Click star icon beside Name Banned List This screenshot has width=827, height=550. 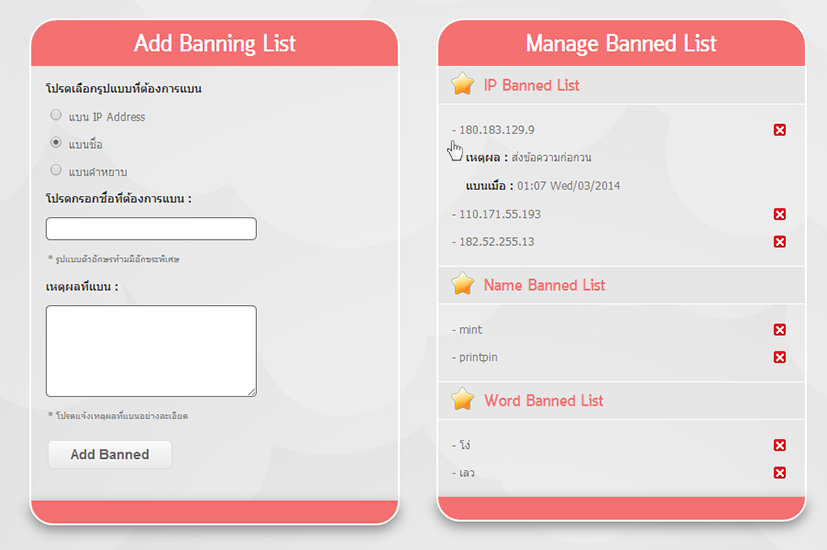[463, 284]
